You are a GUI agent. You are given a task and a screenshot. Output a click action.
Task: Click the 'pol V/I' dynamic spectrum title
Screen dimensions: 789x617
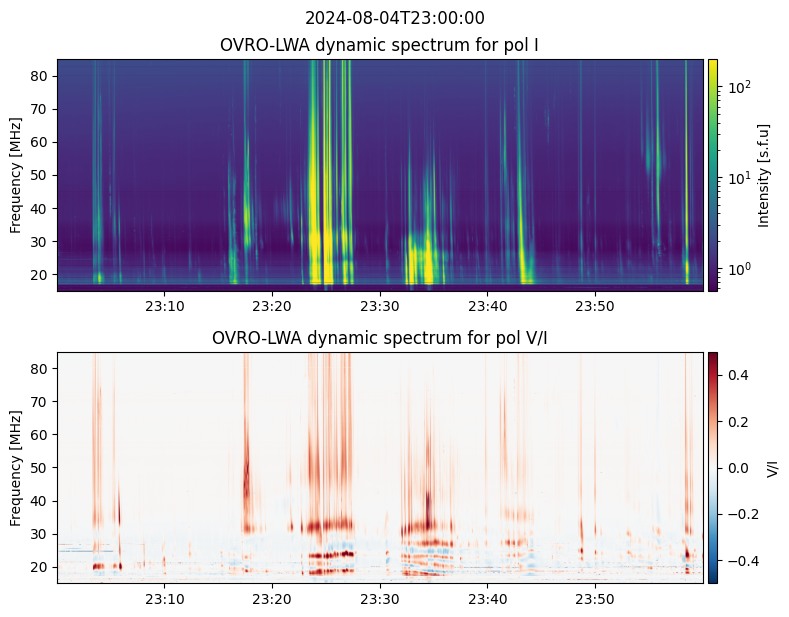[x=380, y=338]
